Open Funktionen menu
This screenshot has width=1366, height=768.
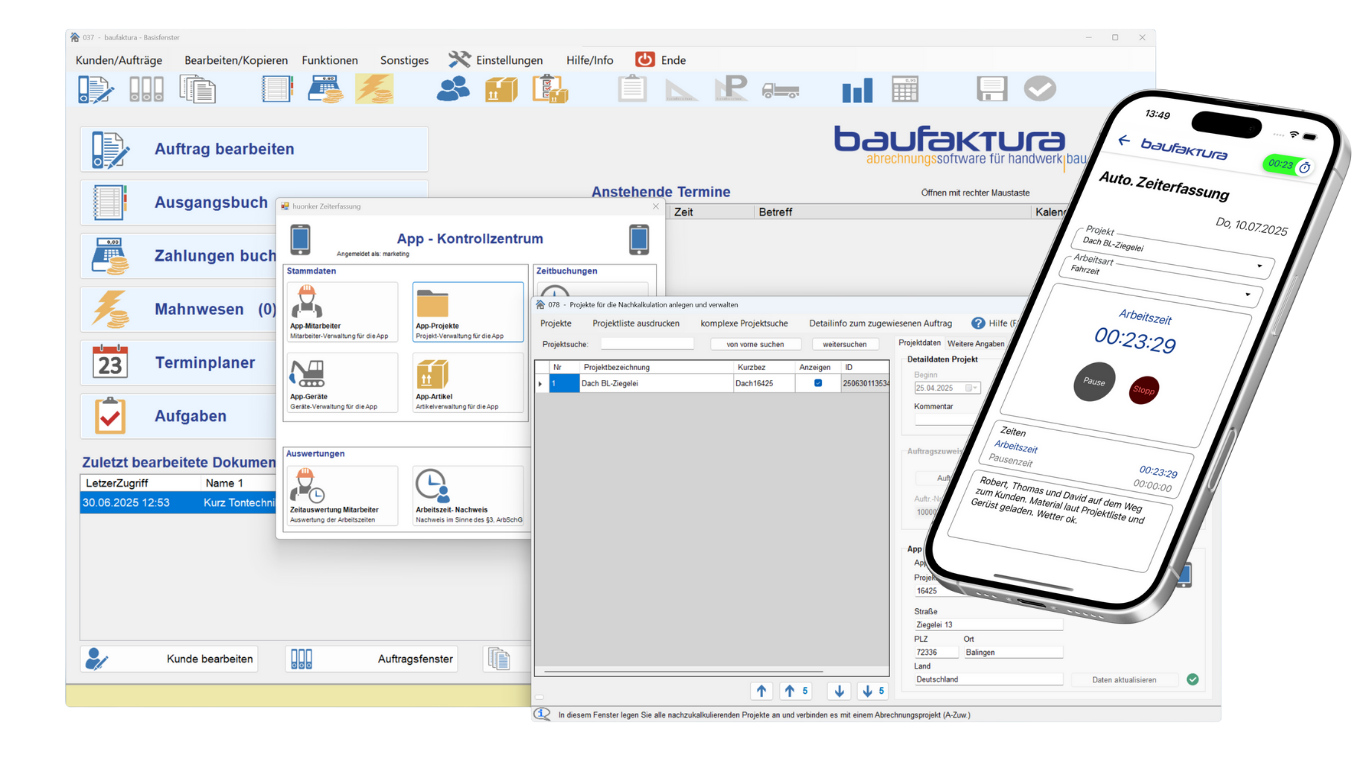click(x=330, y=60)
